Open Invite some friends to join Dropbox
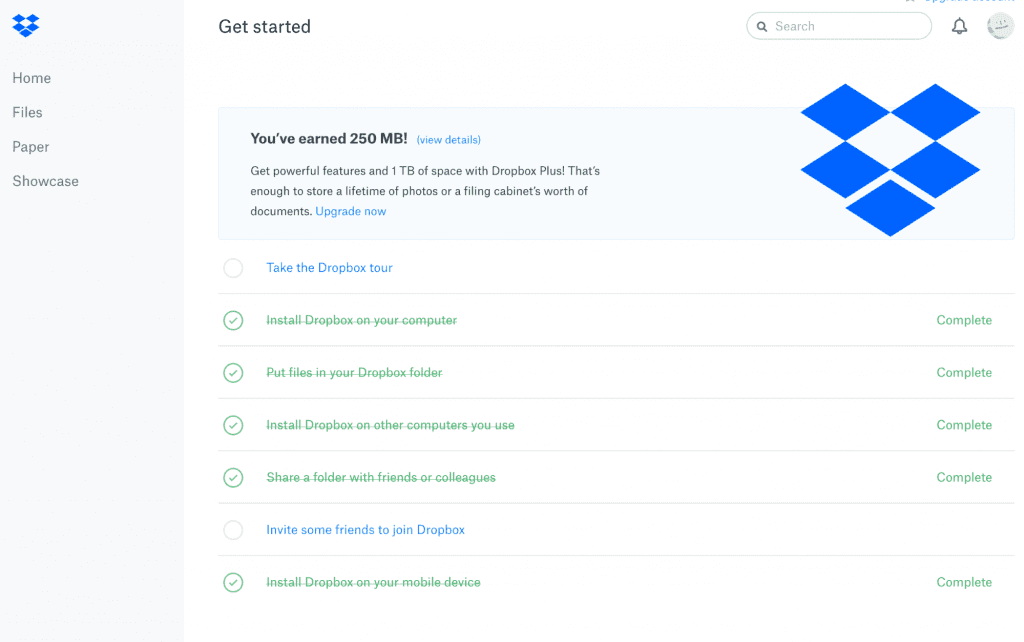Screen dimensions: 1024x642 366,530
